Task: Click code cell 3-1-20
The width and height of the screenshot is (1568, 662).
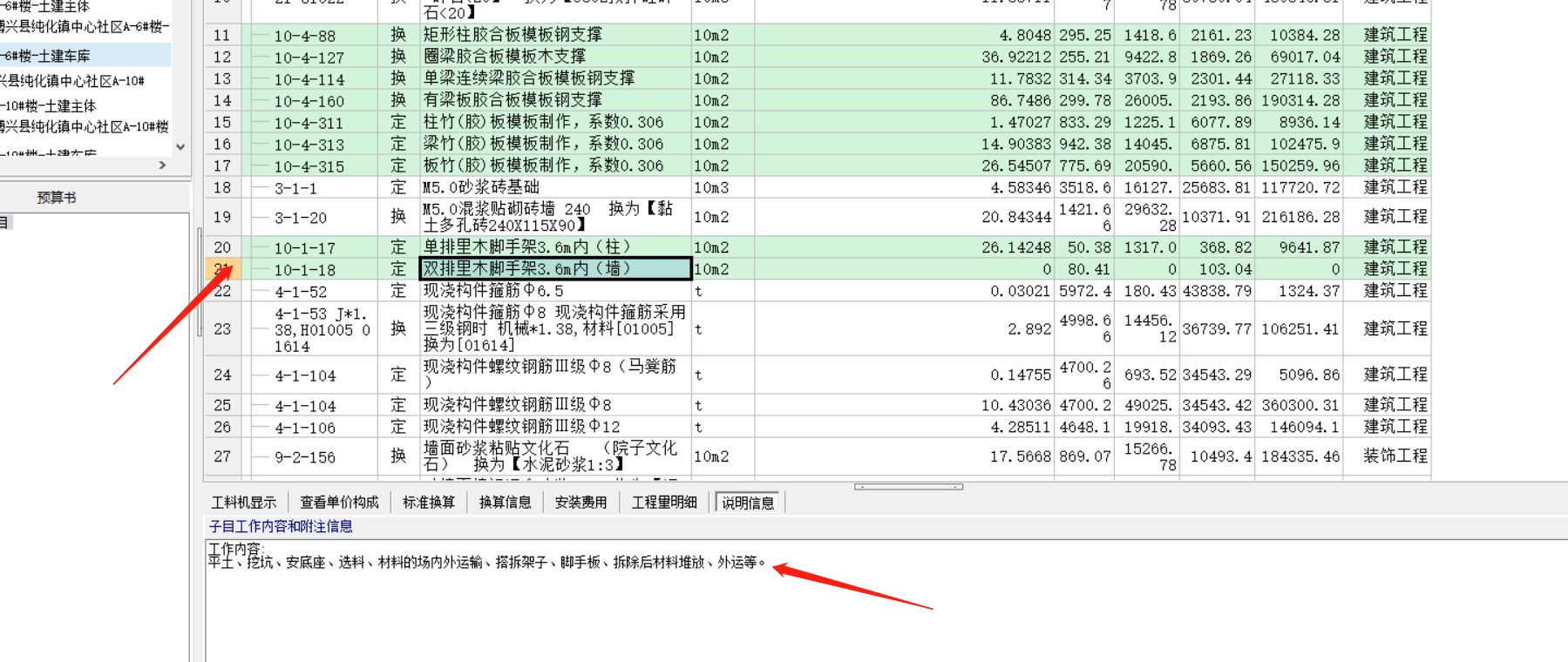Action: [314, 218]
